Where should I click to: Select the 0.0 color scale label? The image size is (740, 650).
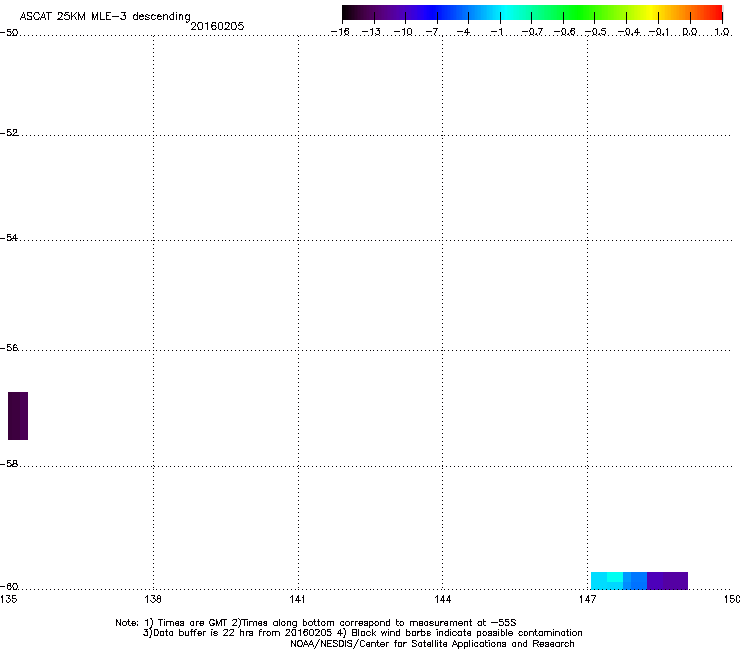pos(690,32)
